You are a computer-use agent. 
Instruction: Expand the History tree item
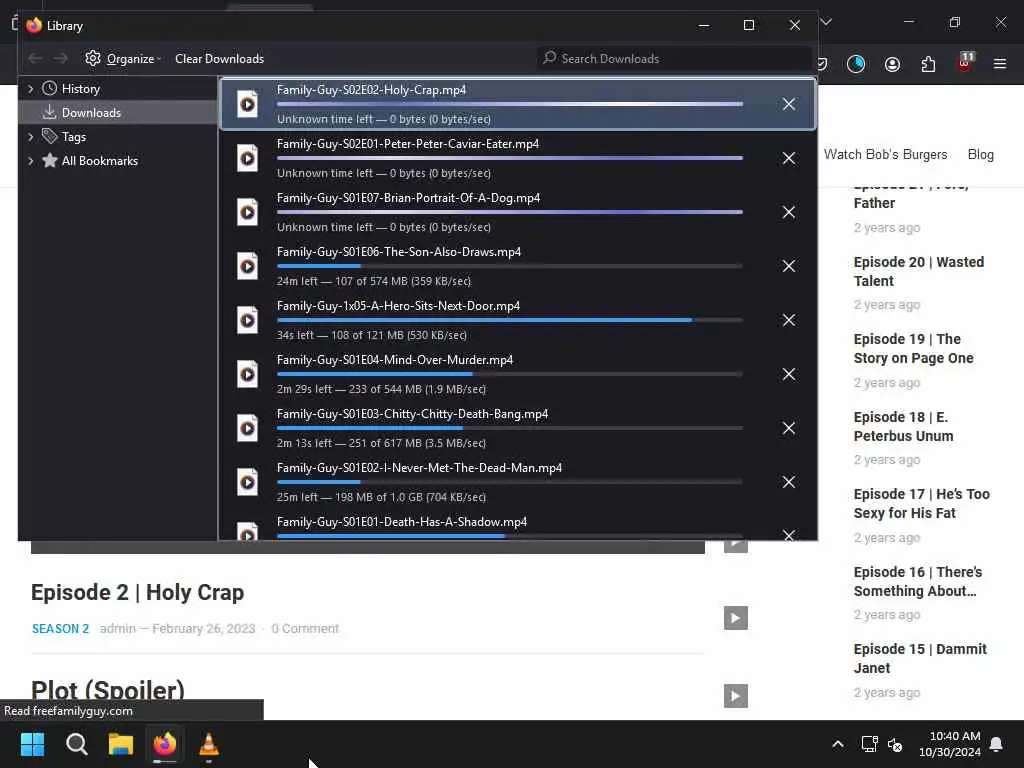pyautogui.click(x=30, y=89)
